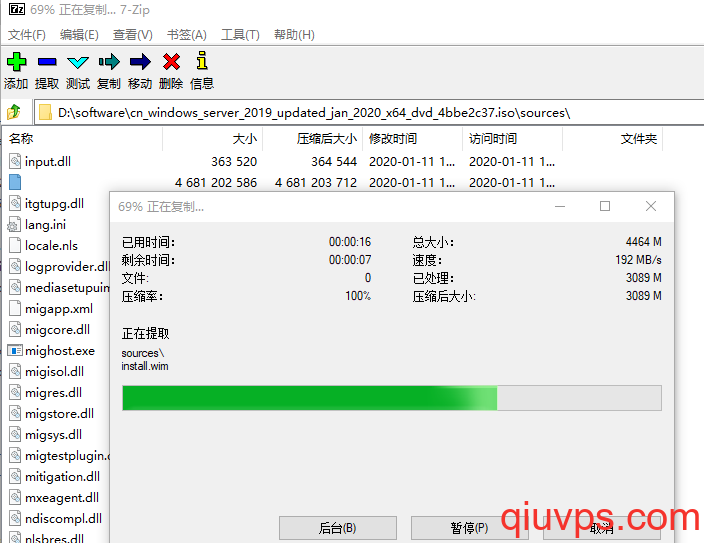Click the 4464 M total size value
This screenshot has width=704, height=543.
click(643, 242)
